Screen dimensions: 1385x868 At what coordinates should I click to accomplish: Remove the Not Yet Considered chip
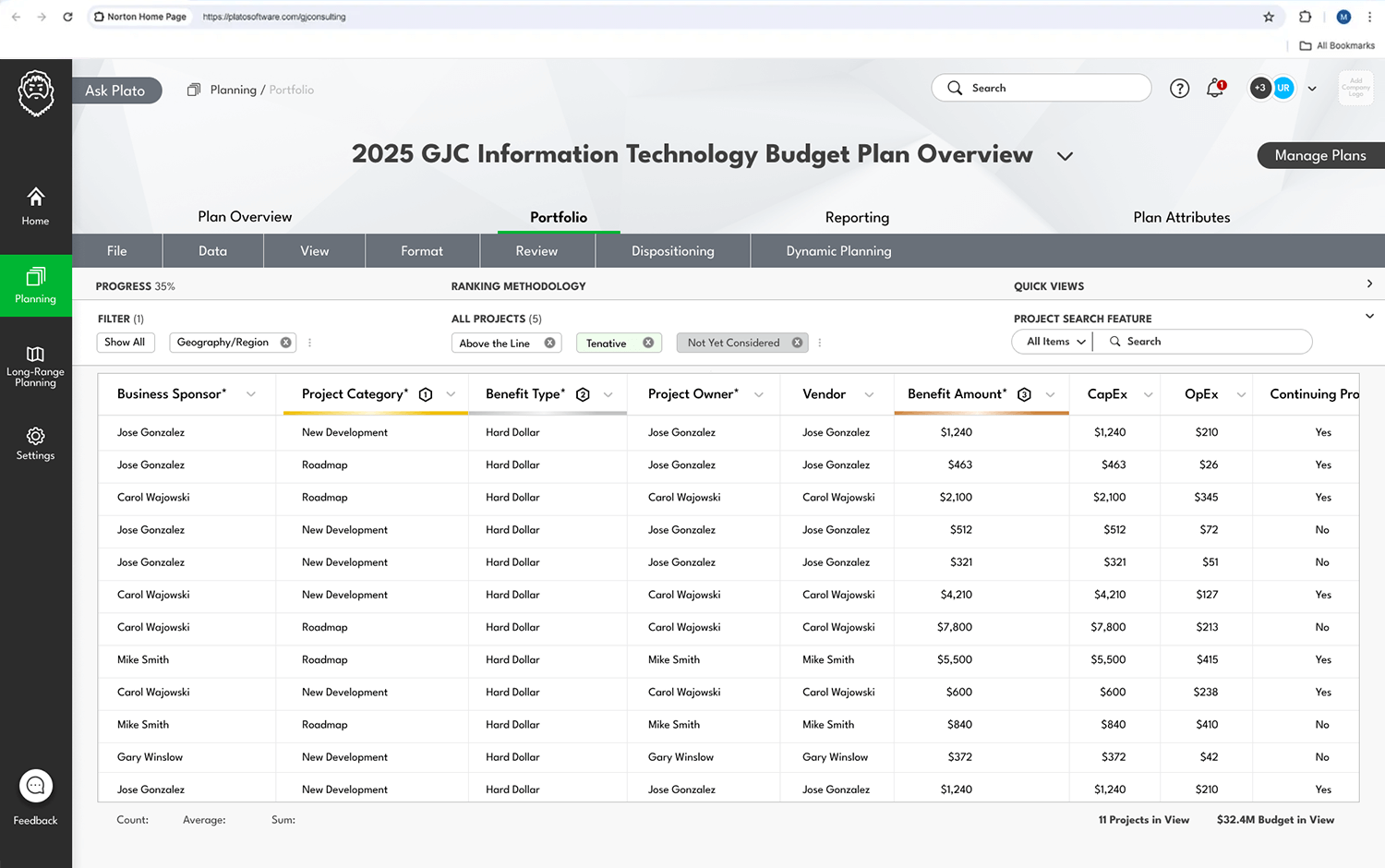pyautogui.click(x=797, y=343)
